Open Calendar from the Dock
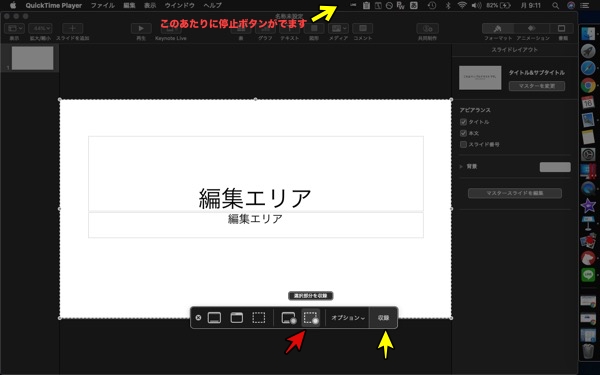This screenshot has height=375, width=600. pyautogui.click(x=588, y=103)
